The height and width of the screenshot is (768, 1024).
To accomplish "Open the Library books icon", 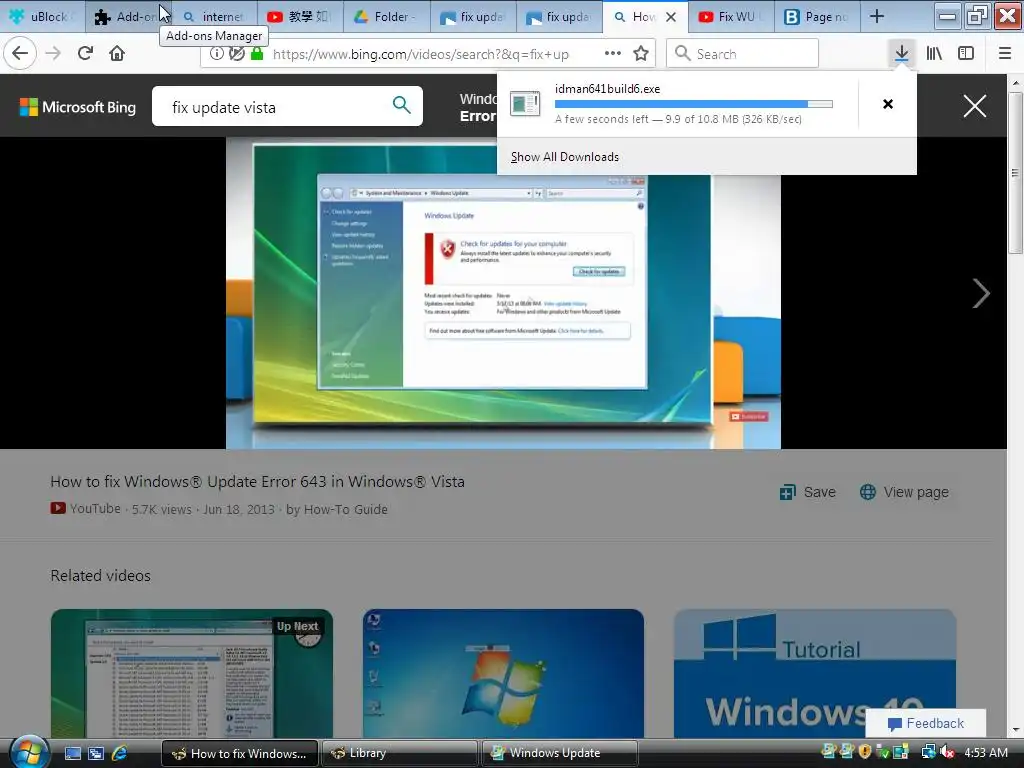I will [x=934, y=54].
